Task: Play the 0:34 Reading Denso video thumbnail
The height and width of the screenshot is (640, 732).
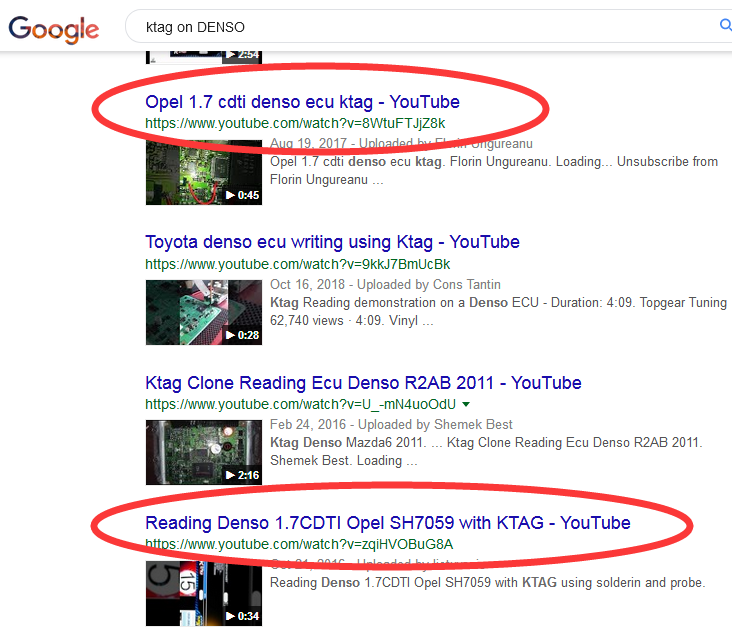Action: click(204, 593)
